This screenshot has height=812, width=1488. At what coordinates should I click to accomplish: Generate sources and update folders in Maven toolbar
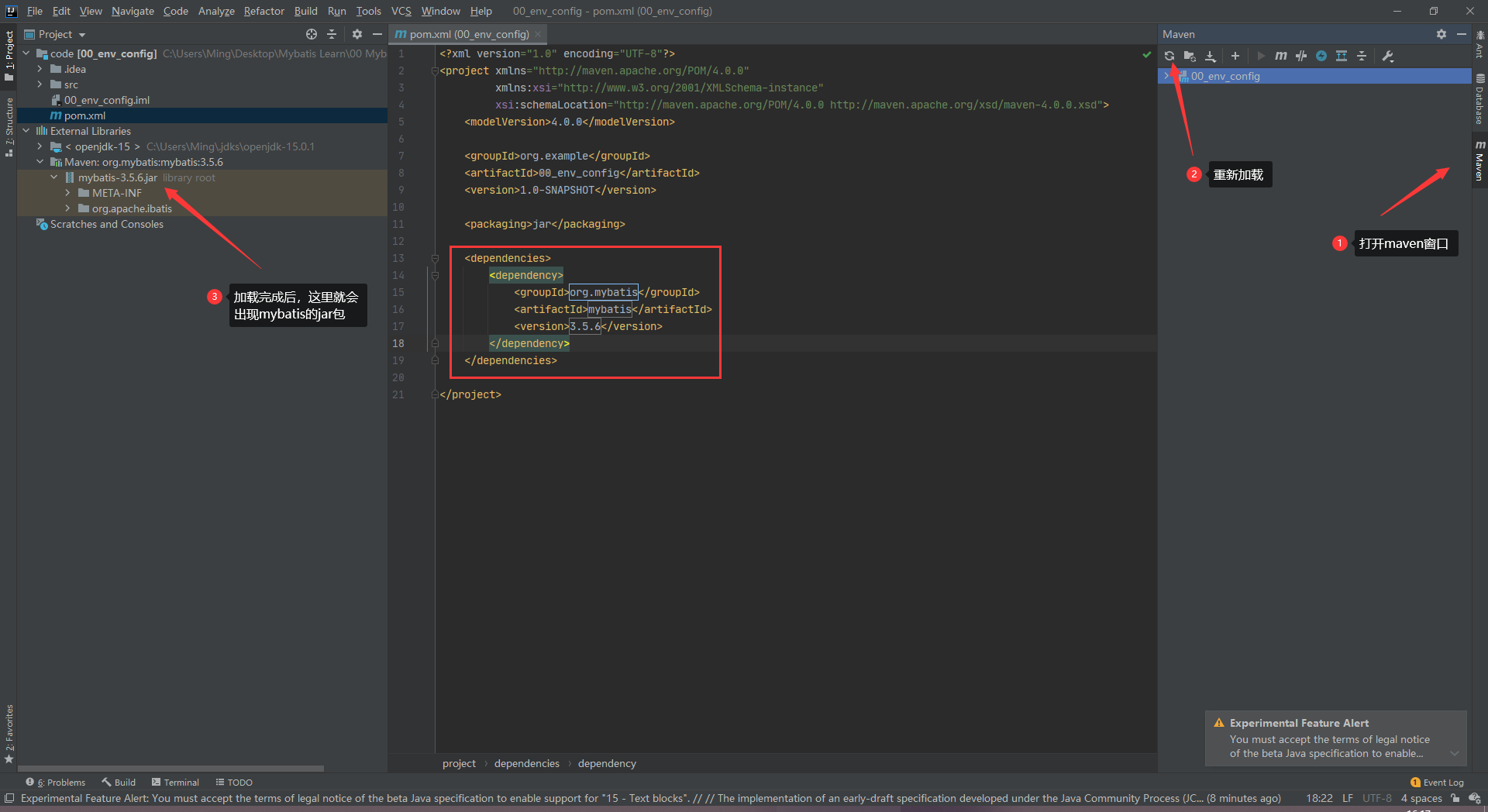click(x=1190, y=56)
